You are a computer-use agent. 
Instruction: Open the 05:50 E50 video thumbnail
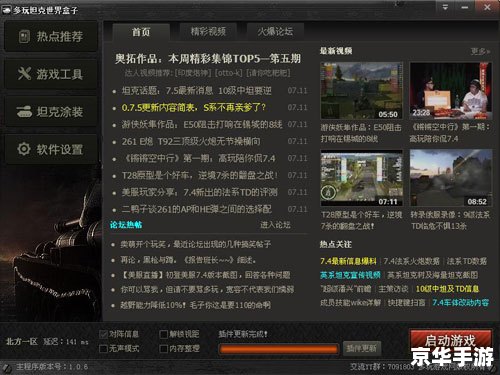click(x=362, y=90)
